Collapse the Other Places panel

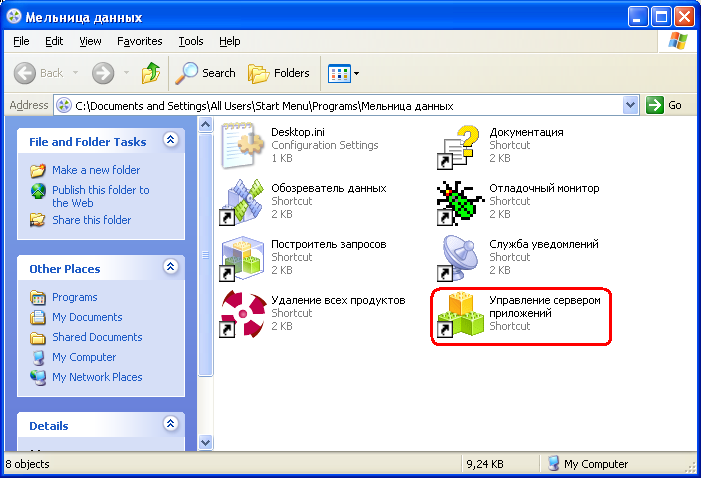[170, 268]
